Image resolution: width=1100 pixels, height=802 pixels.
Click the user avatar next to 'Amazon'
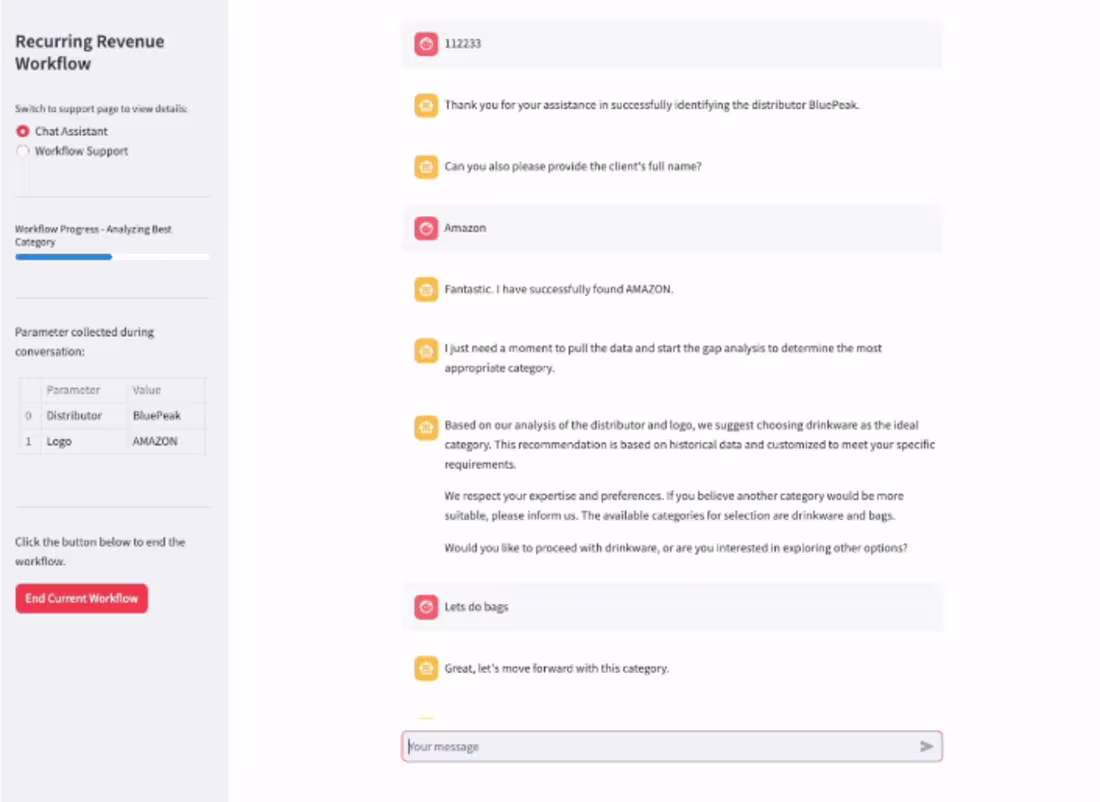[425, 228]
